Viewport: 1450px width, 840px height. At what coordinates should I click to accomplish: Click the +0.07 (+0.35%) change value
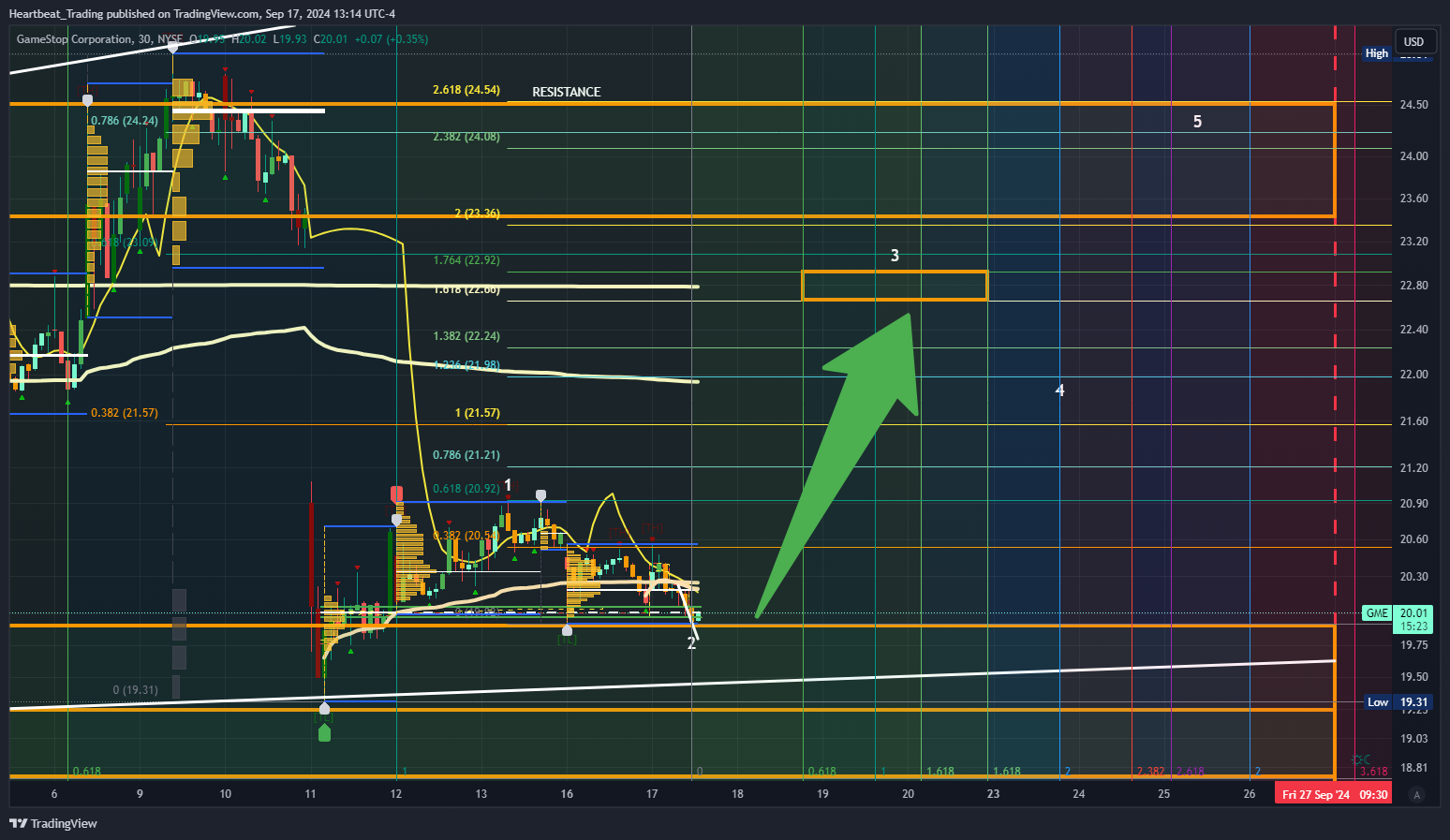click(392, 39)
